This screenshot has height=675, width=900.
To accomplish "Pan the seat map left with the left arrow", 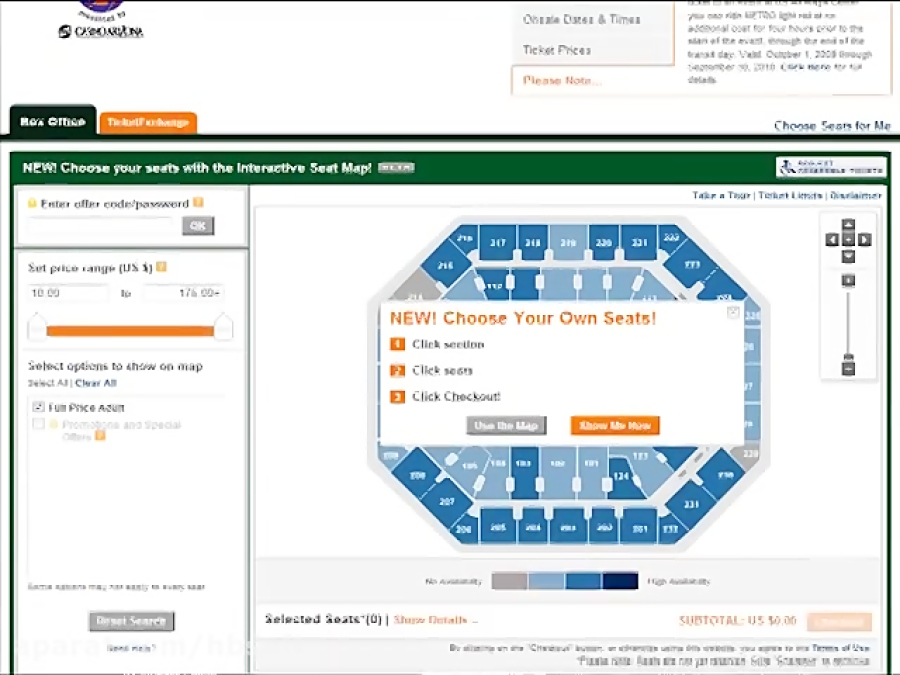I will (x=831, y=240).
